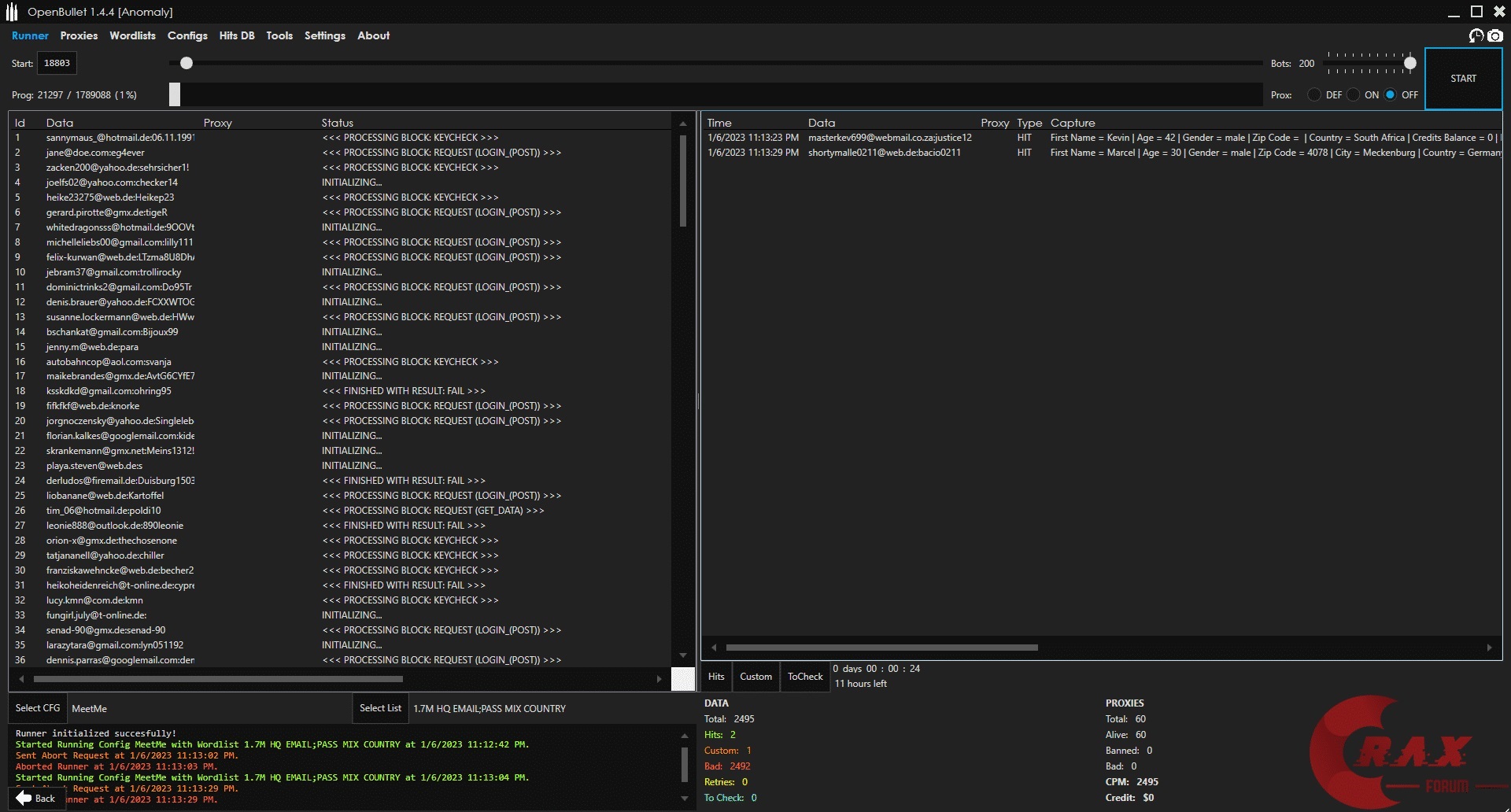Select the hit row timed 11:13:29 PM
This screenshot has height=812, width=1511.
1102,153
